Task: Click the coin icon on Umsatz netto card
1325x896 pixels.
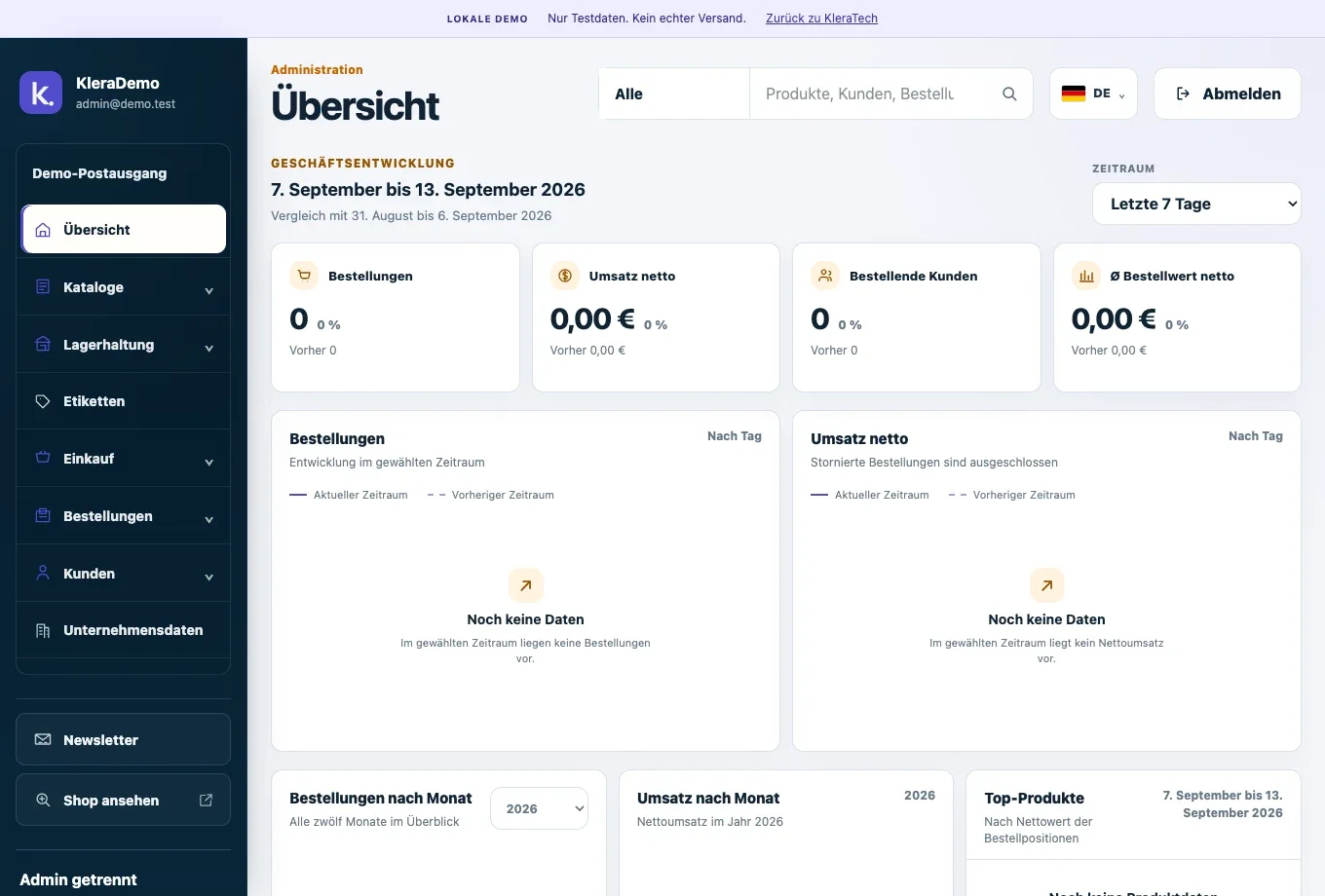Action: pos(565,276)
